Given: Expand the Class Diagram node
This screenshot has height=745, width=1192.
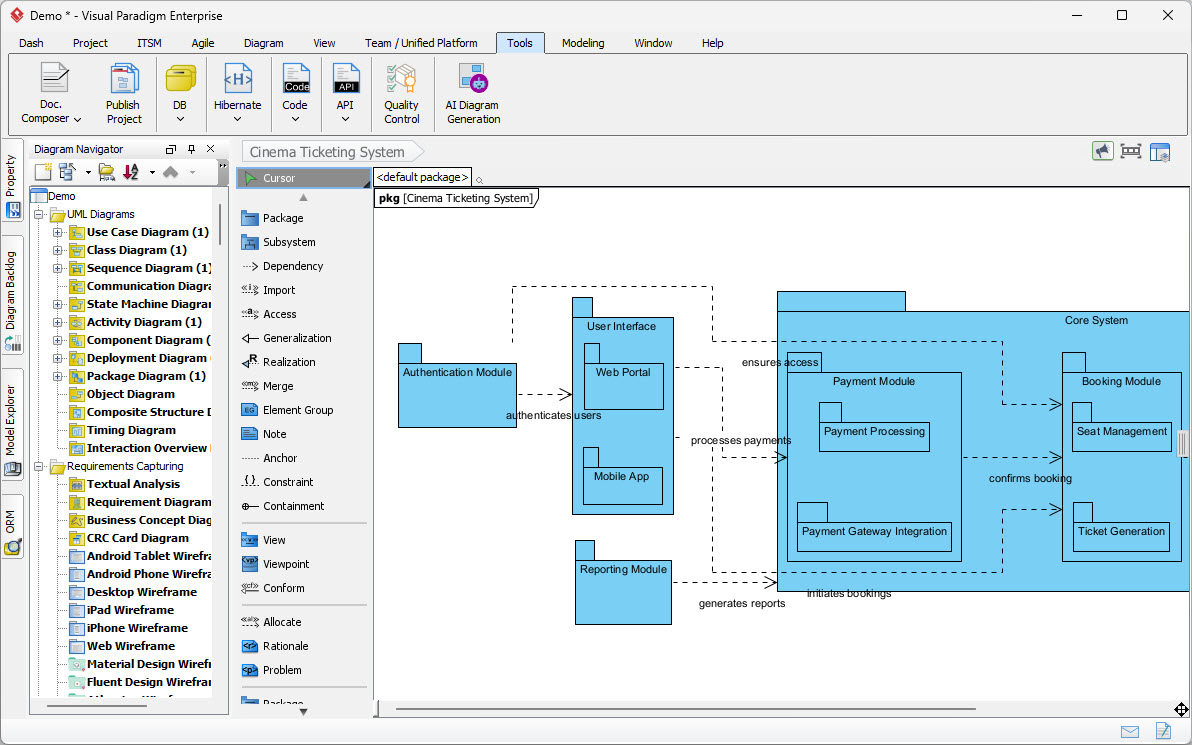Looking at the screenshot, I should click(58, 250).
